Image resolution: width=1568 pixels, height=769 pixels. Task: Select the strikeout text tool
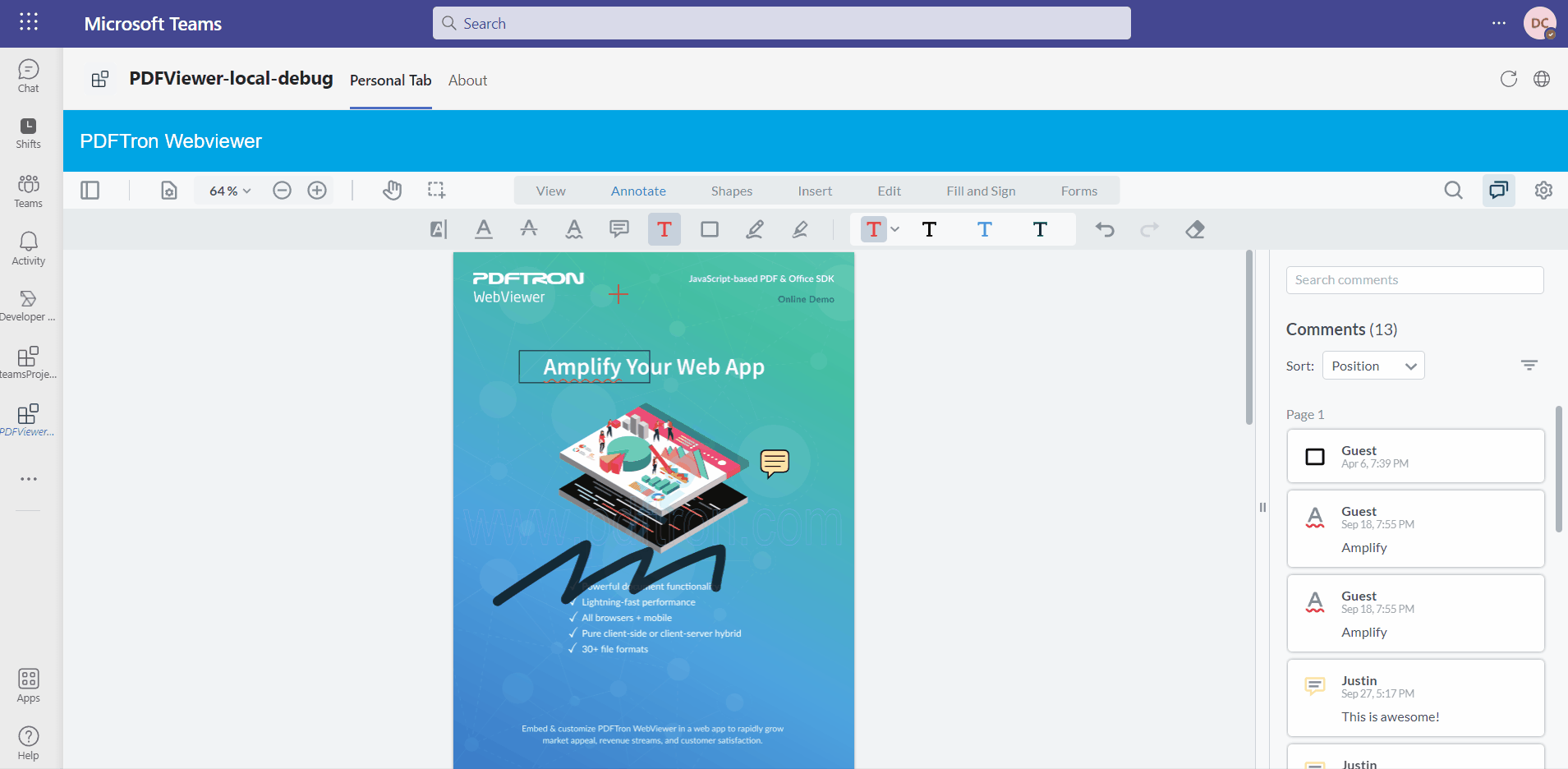[529, 230]
